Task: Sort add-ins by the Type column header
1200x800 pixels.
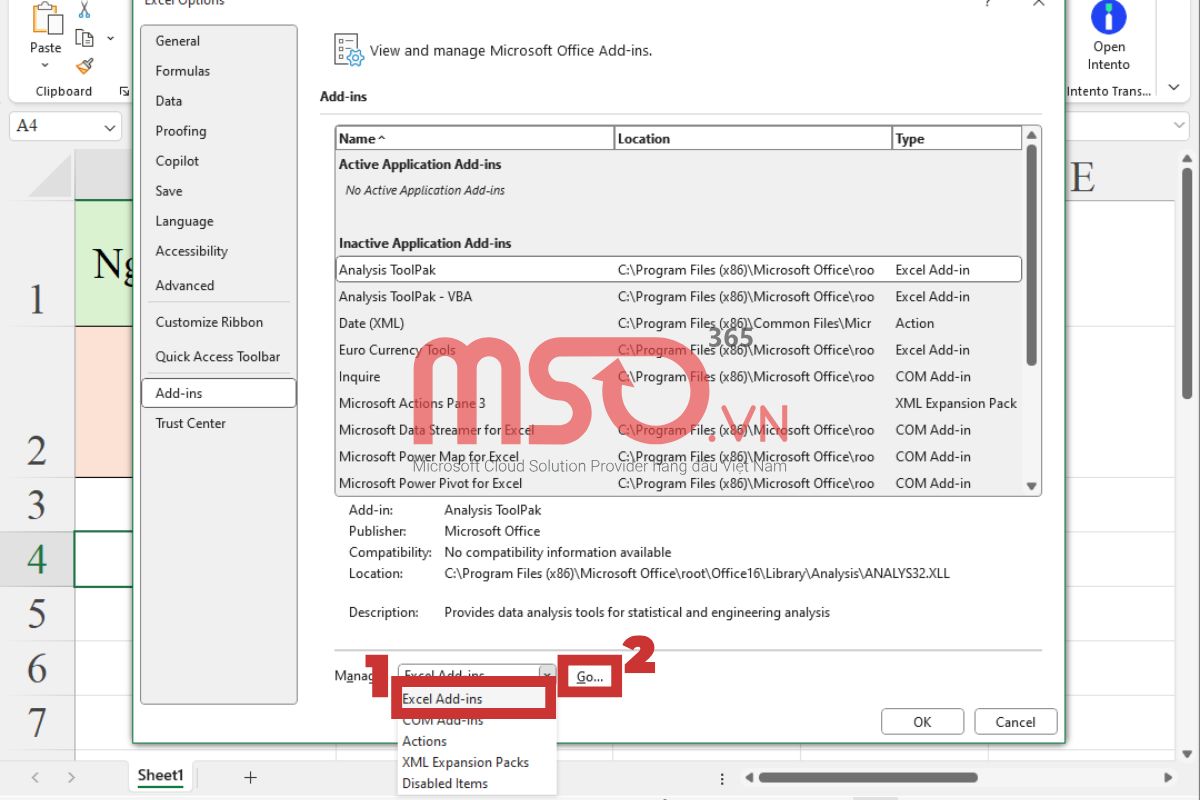Action: click(x=957, y=139)
